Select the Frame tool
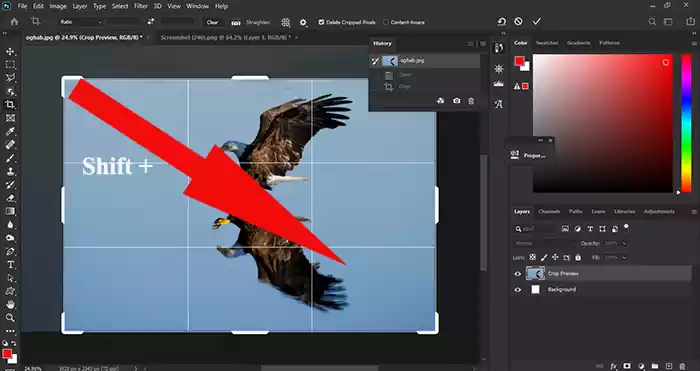This screenshot has height=371, width=700. [x=10, y=118]
